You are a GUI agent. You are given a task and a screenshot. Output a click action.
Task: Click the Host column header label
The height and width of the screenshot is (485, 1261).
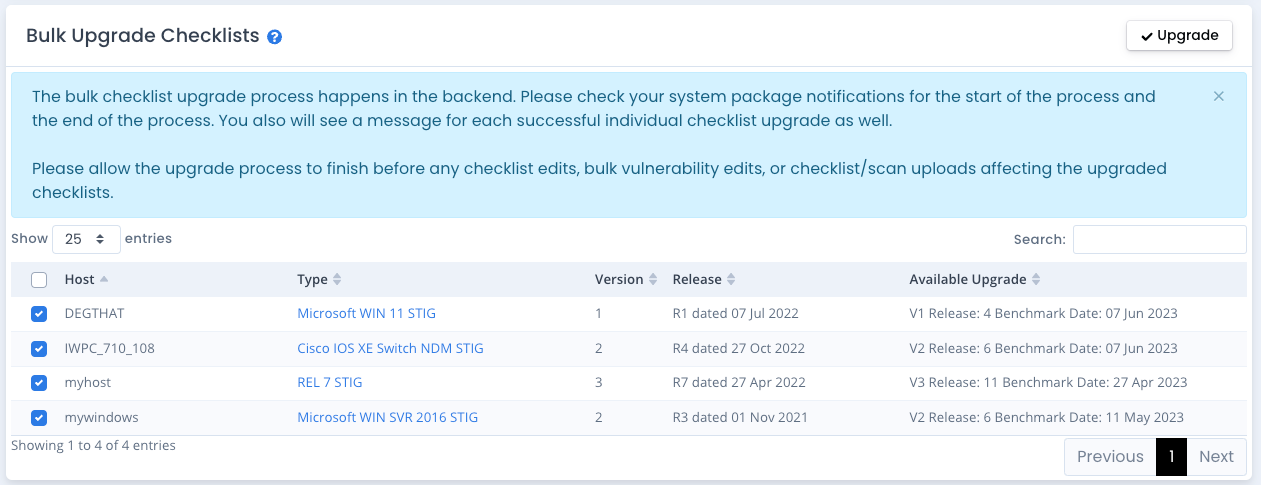(80, 279)
